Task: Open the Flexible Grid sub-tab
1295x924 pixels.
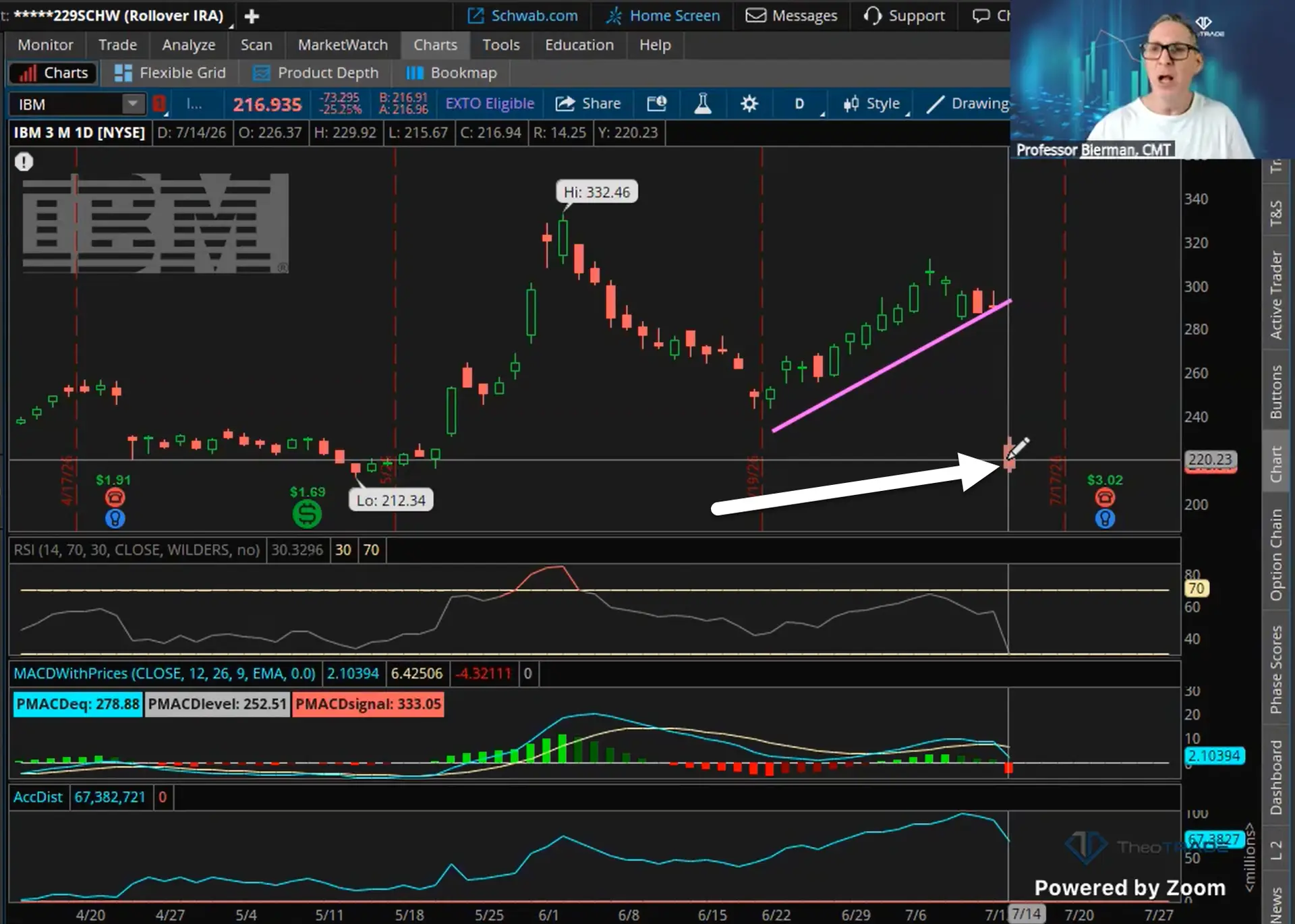Action: tap(170, 73)
